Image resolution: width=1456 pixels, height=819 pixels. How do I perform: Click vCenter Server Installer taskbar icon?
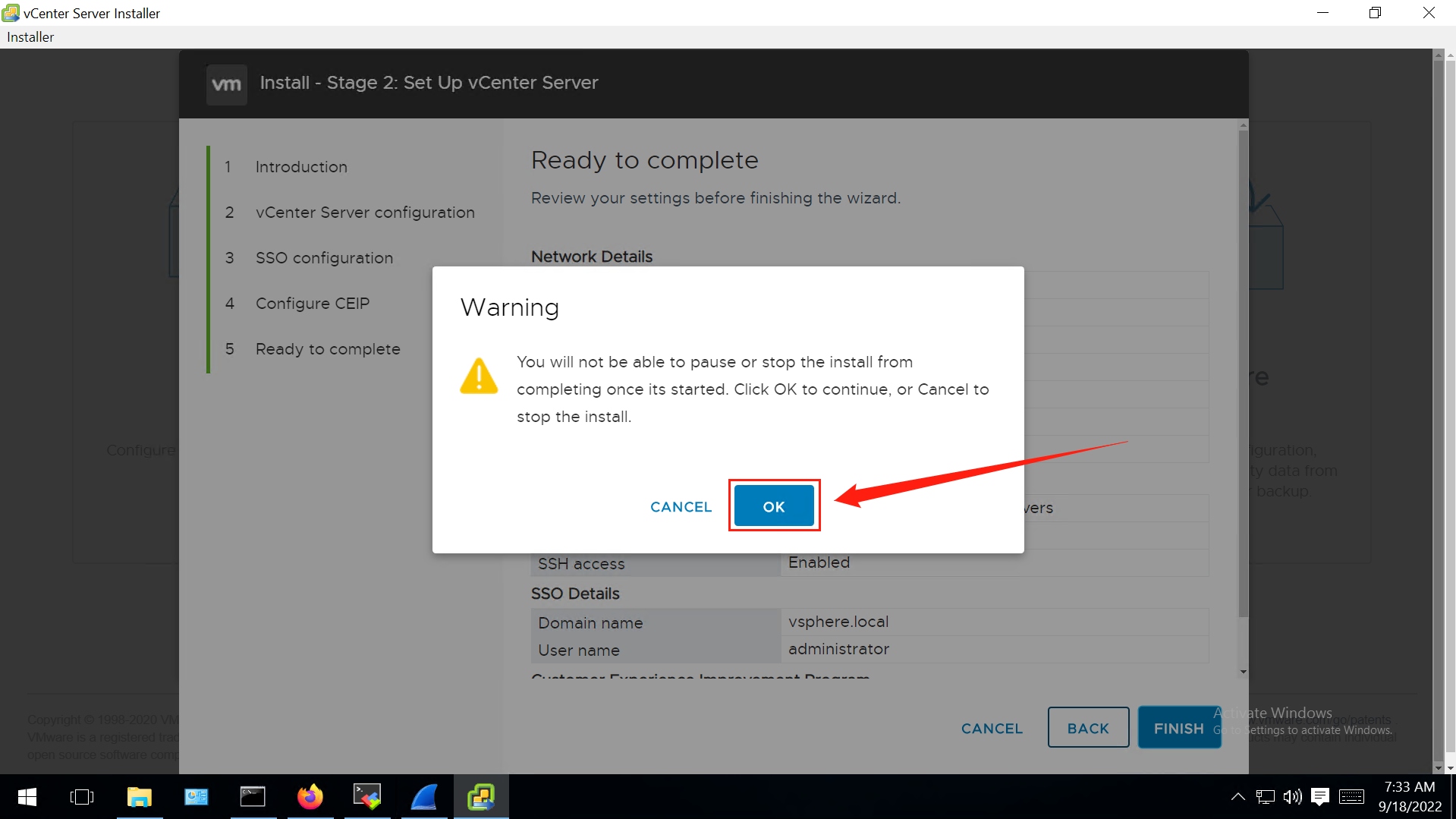pos(481,797)
